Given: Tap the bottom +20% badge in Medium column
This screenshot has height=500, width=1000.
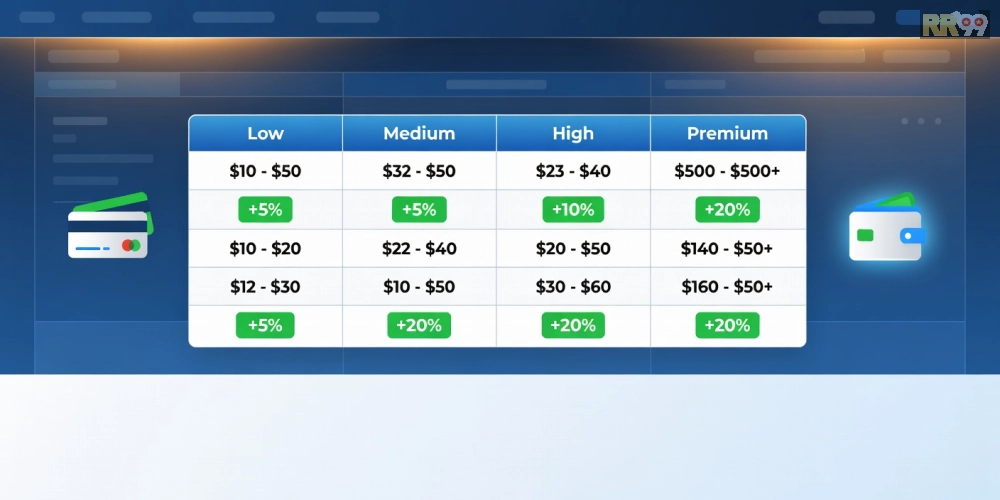Looking at the screenshot, I should (419, 325).
